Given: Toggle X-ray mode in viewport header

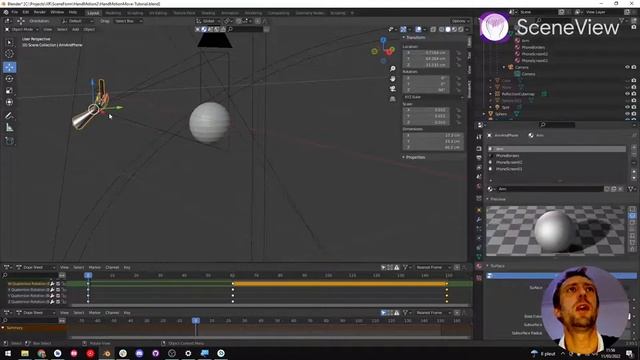Looking at the screenshot, I should pyautogui.click(x=433, y=29).
